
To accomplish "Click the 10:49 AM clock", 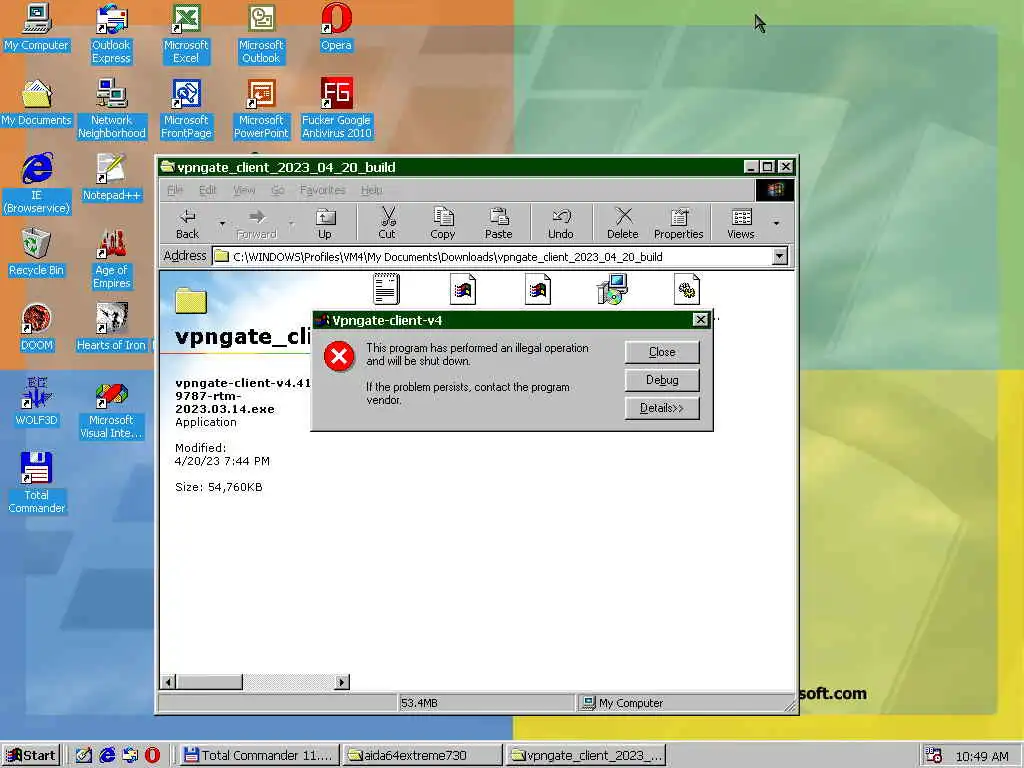I will point(982,756).
